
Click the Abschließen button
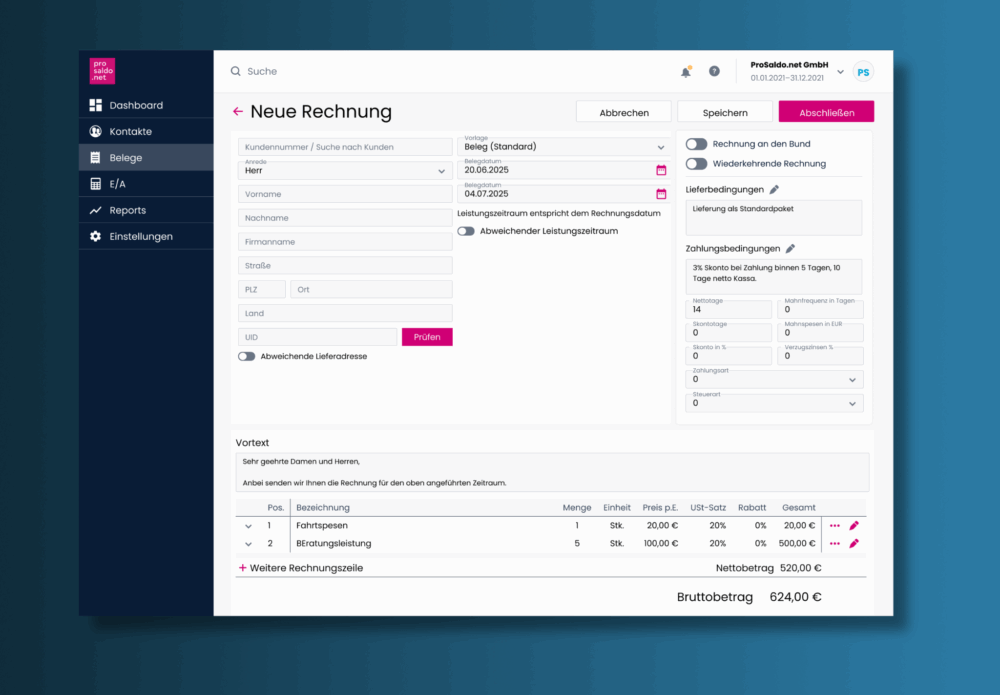point(826,113)
